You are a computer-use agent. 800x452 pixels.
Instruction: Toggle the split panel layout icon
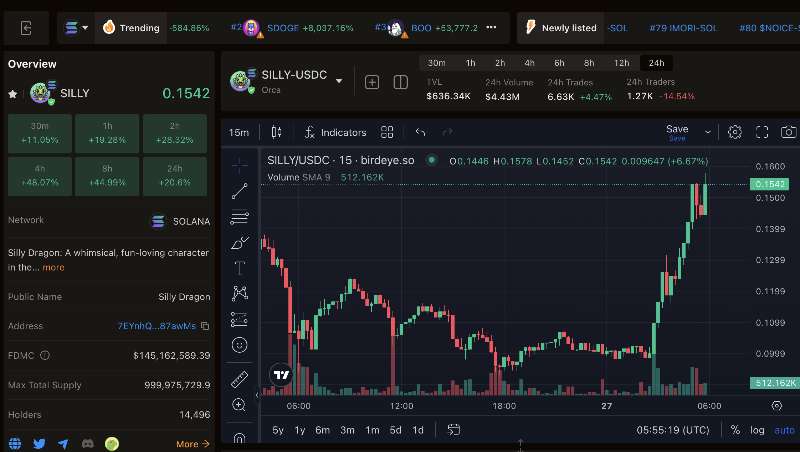[x=401, y=82]
